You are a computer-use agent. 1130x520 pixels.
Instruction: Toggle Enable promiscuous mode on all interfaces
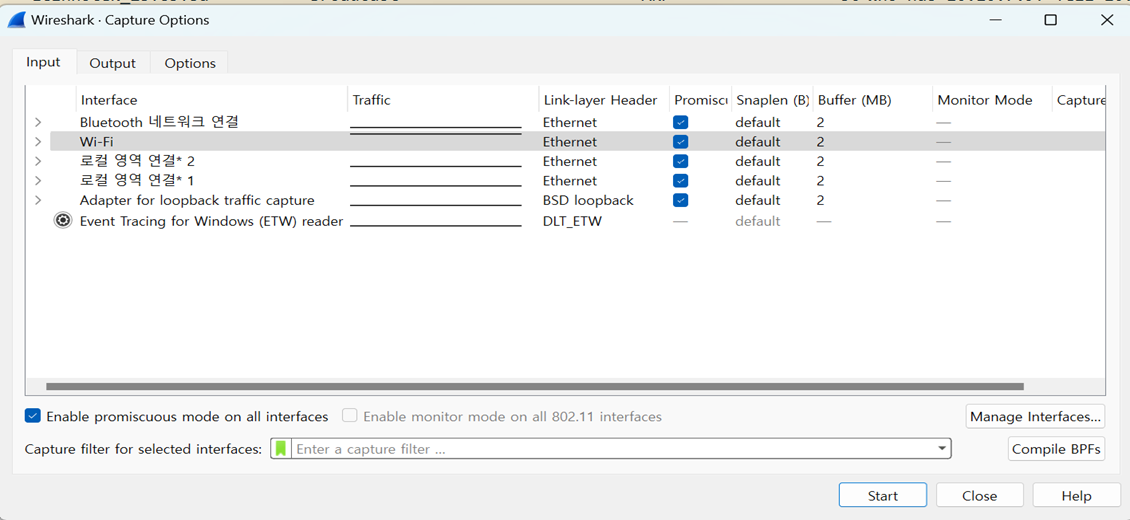coord(33,416)
